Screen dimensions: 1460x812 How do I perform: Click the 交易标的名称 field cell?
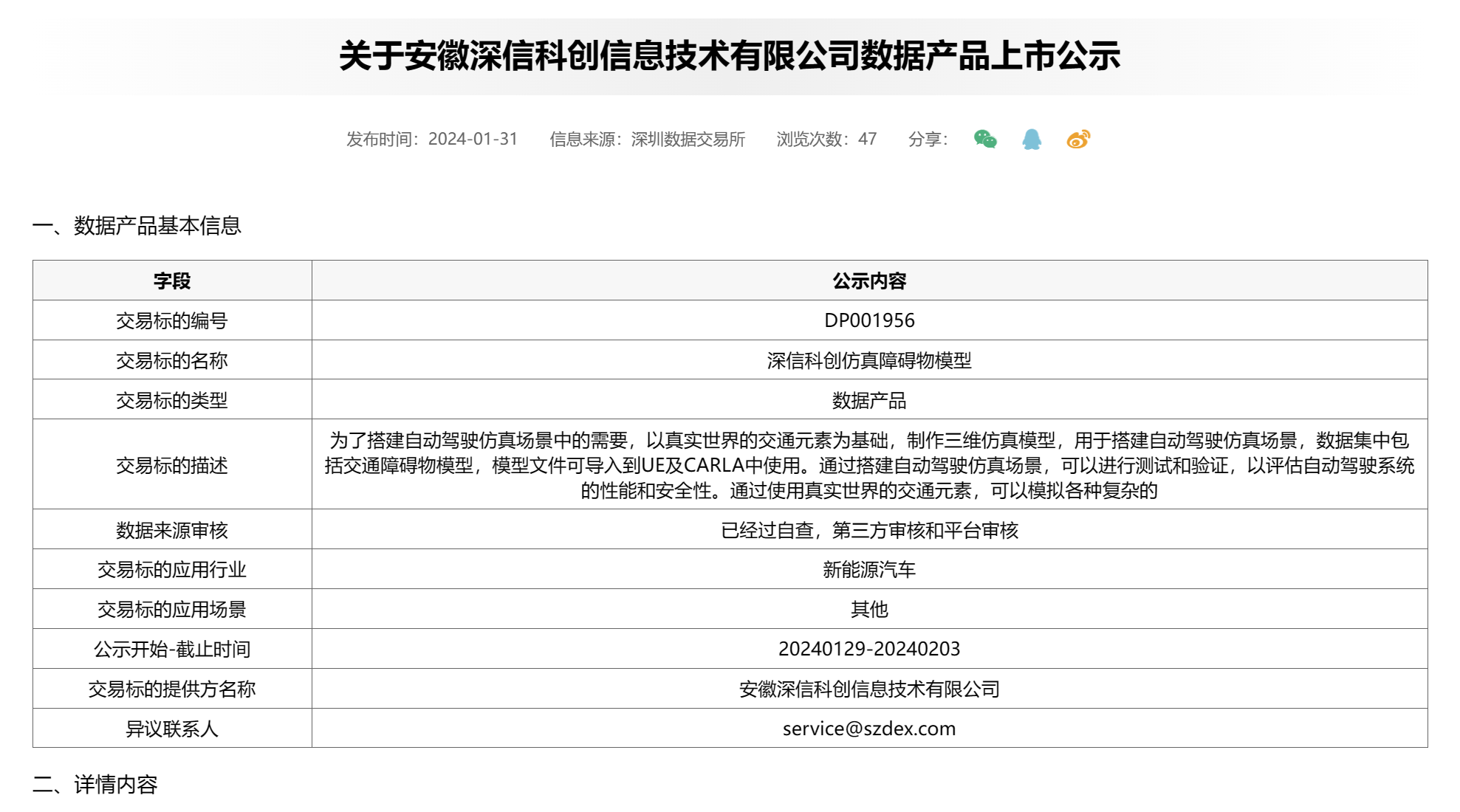coord(172,360)
